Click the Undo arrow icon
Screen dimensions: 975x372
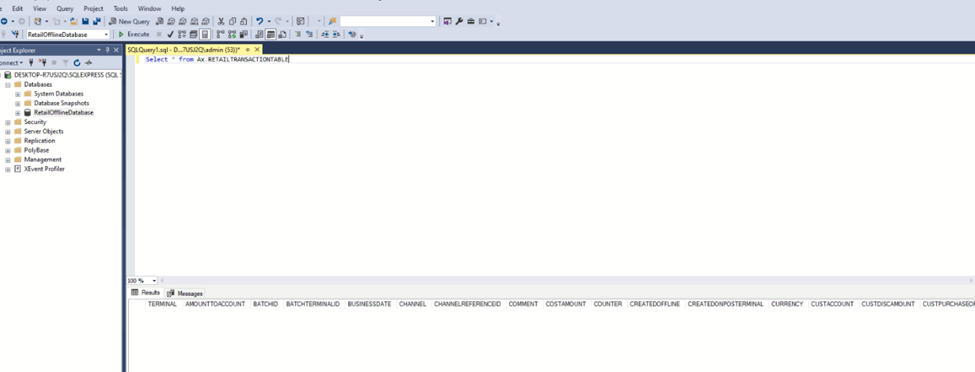(259, 21)
